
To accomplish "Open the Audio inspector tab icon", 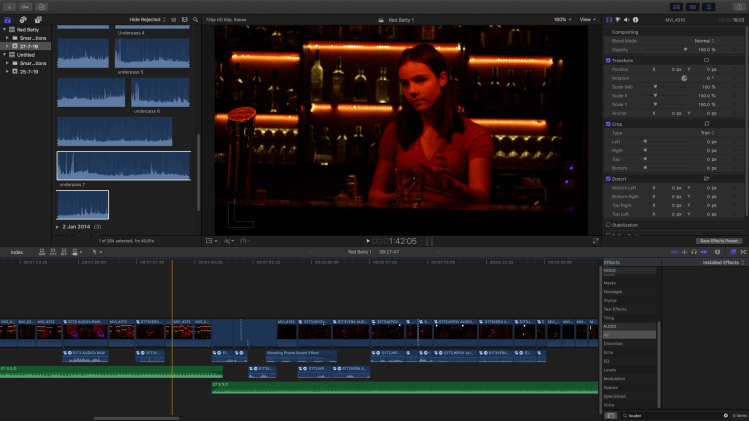I will pos(629,19).
